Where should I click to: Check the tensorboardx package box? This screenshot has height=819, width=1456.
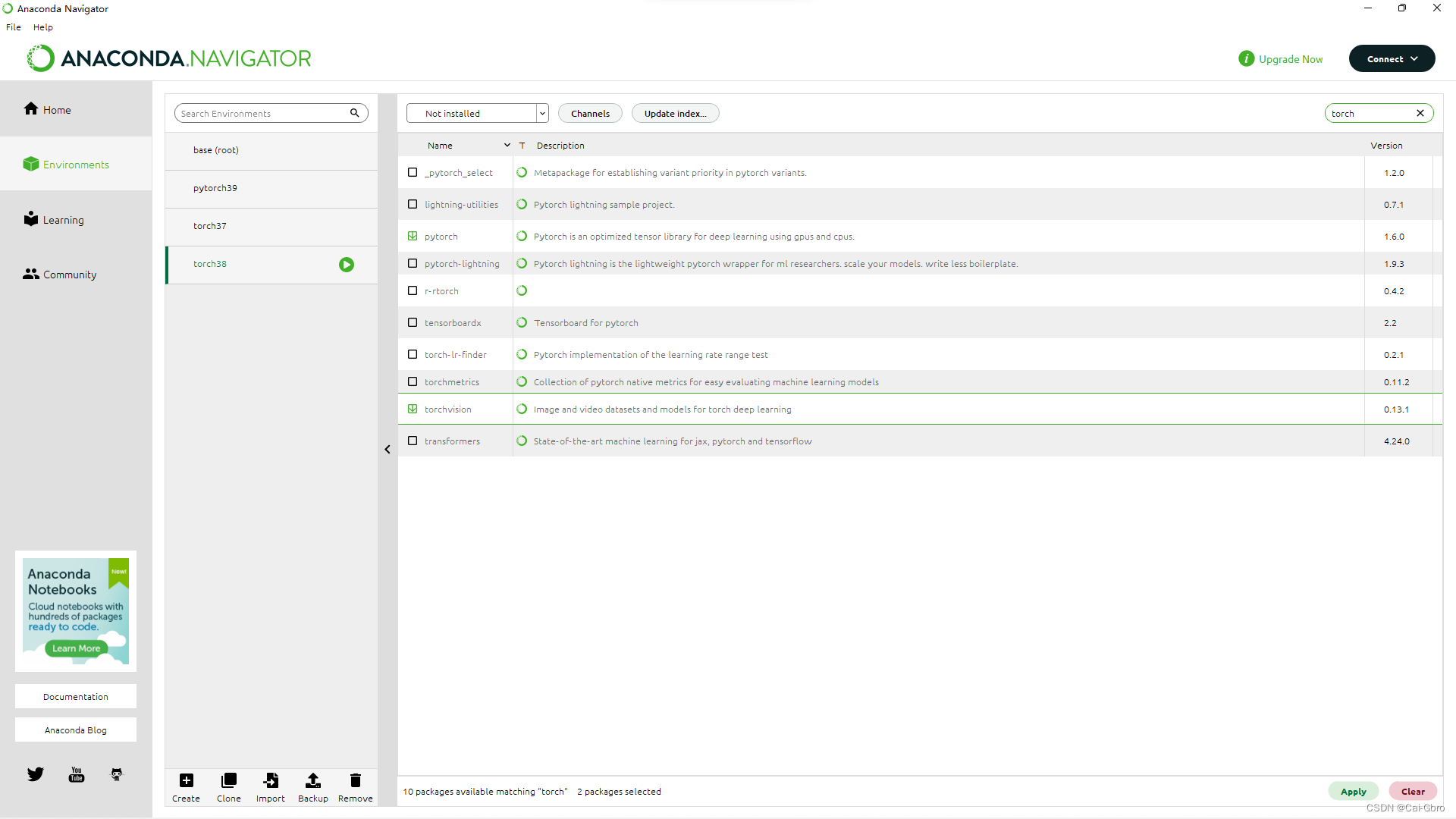pyautogui.click(x=413, y=322)
